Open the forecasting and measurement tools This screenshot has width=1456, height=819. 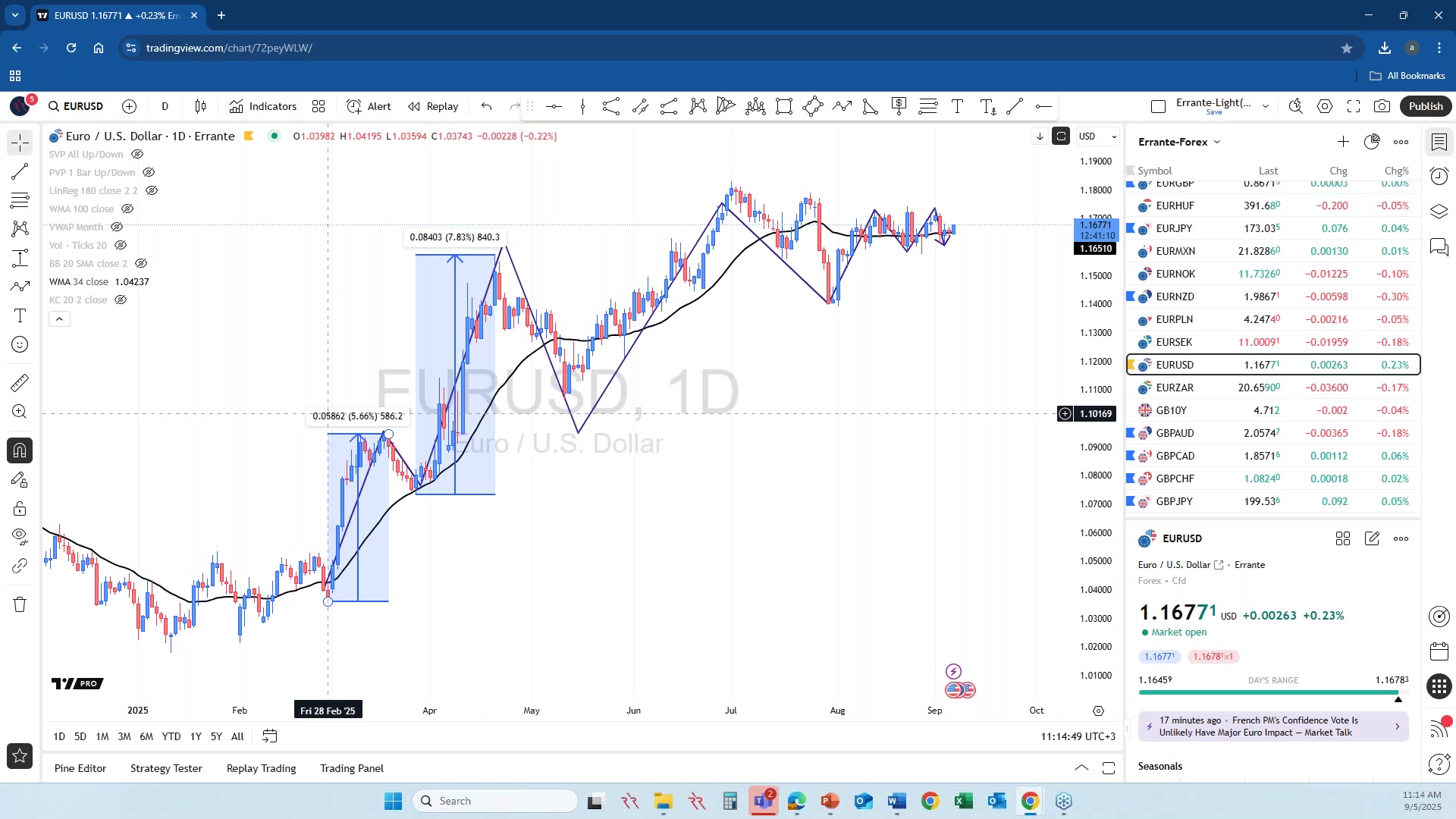20,258
